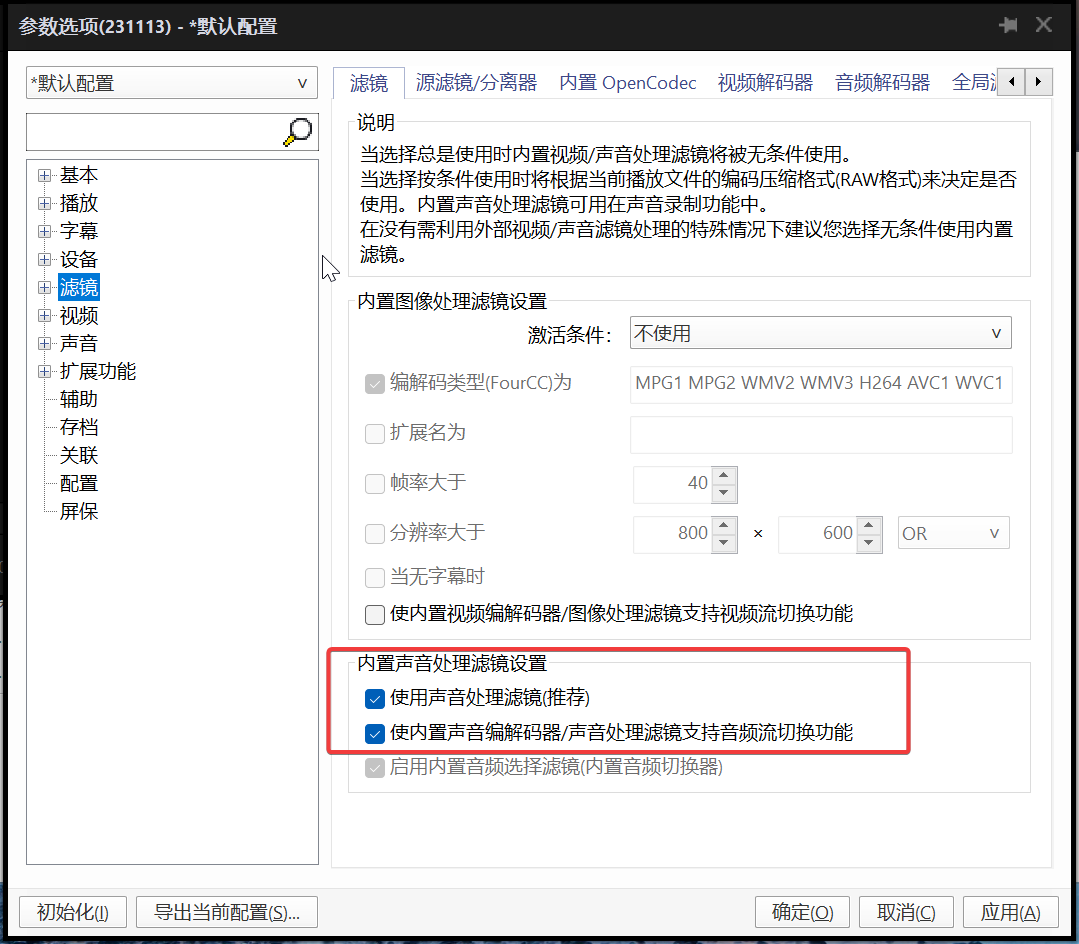Viewport: 1079px width, 944px height.
Task: Expand the 扩展功能 tree node
Action: pos(45,372)
